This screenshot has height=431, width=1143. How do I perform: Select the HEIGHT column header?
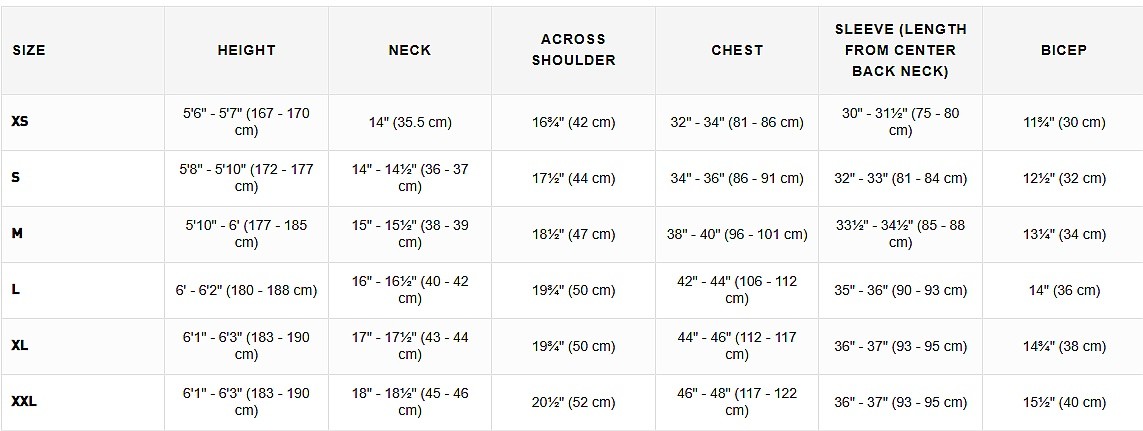point(246,50)
